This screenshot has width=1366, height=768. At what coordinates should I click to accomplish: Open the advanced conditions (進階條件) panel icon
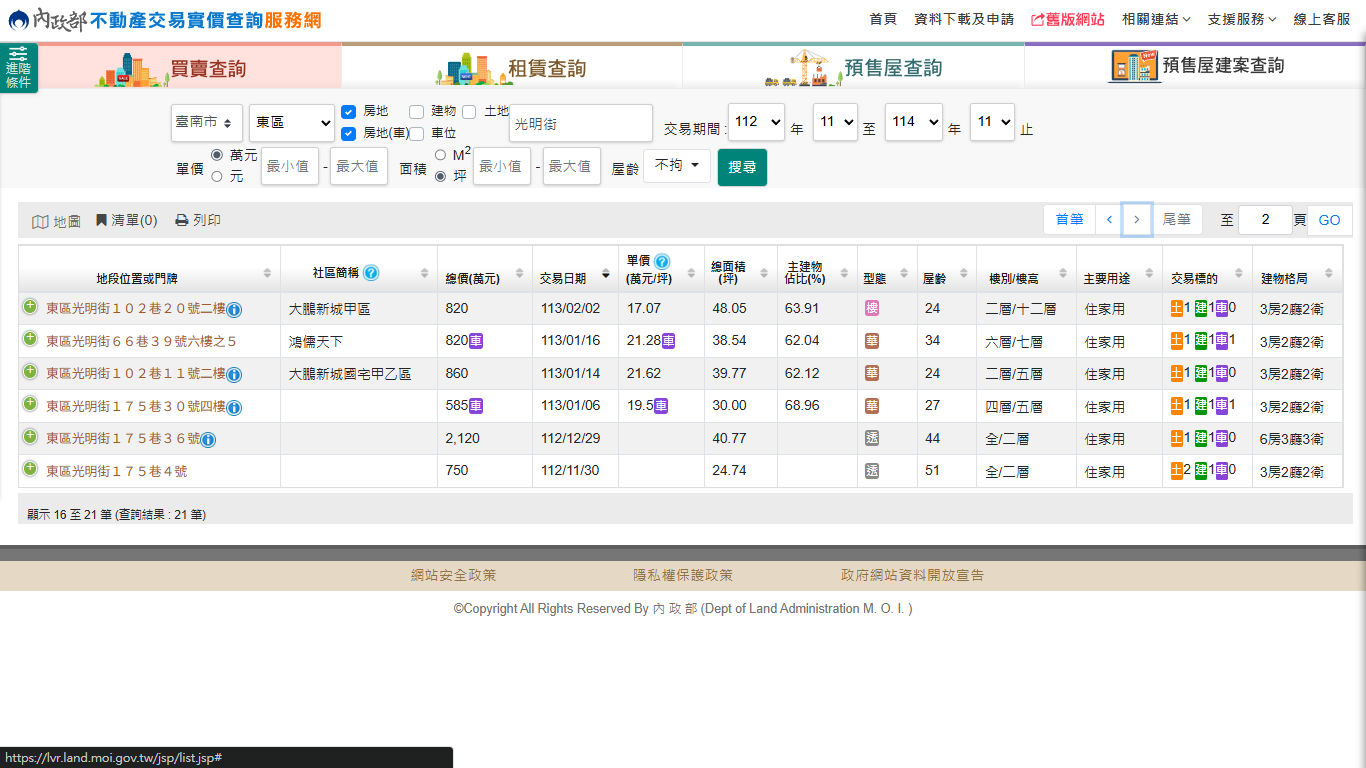(x=18, y=67)
